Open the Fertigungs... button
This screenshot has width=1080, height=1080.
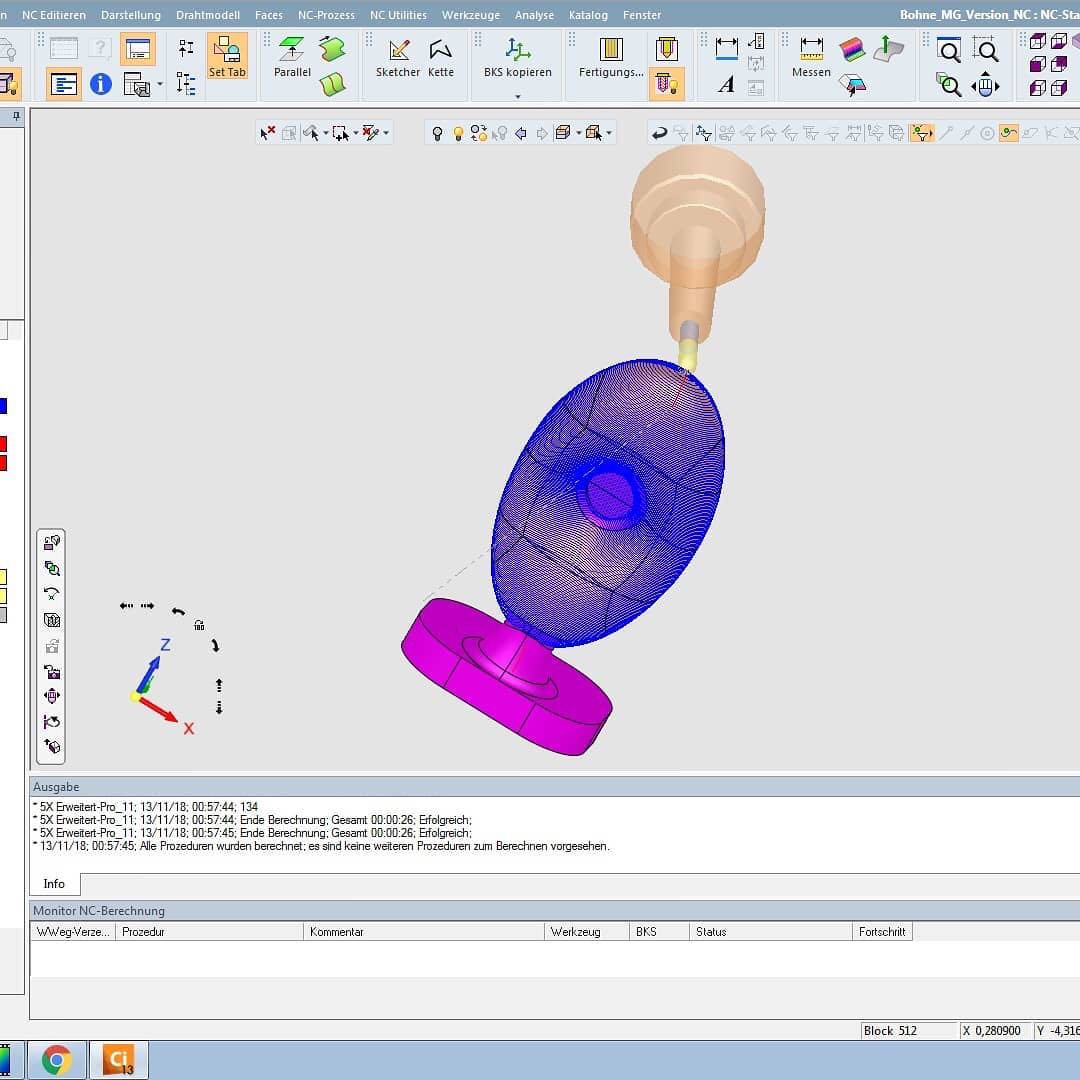coord(611,58)
